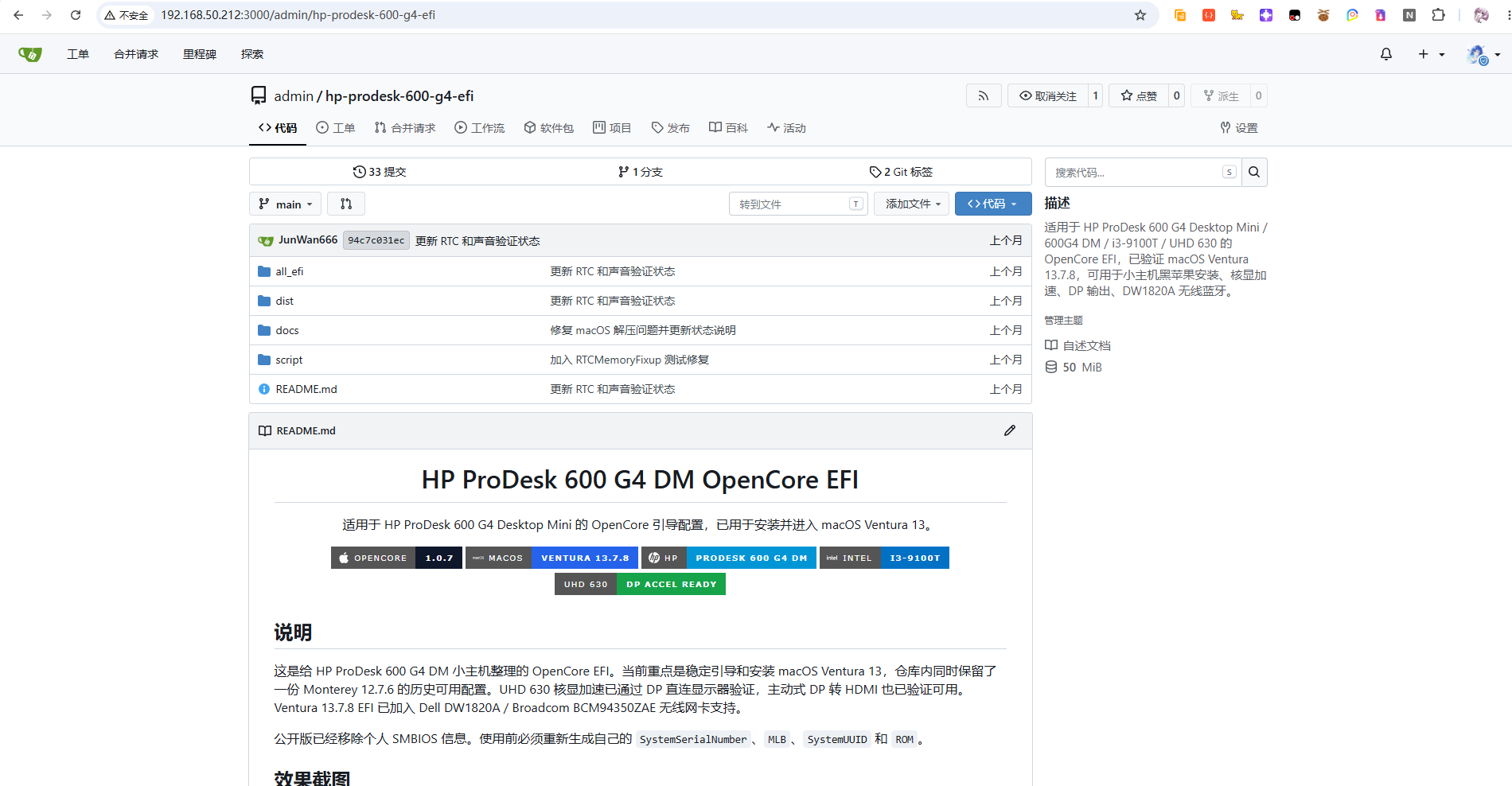The image size is (1512, 786).
Task: Open the 活动 tab
Action: click(787, 128)
